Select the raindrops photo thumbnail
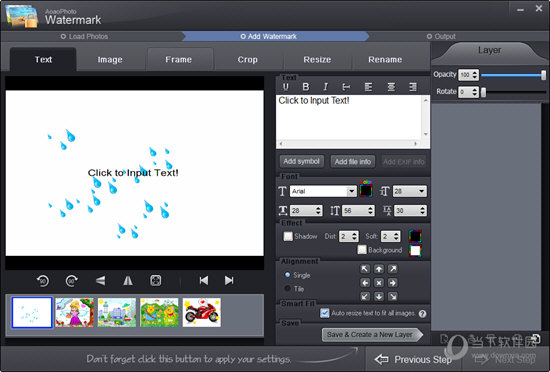 (32, 312)
